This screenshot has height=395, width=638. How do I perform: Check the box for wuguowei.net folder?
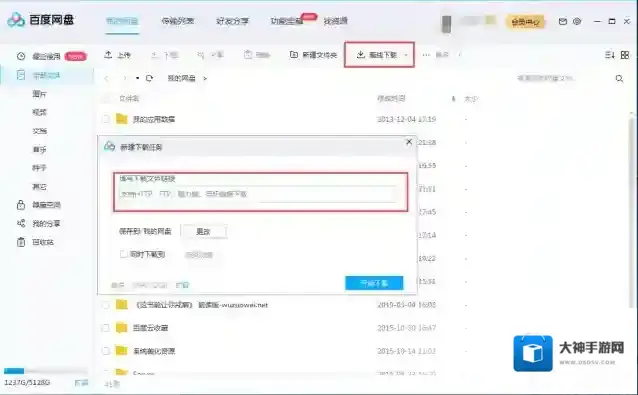pyautogui.click(x=106, y=305)
